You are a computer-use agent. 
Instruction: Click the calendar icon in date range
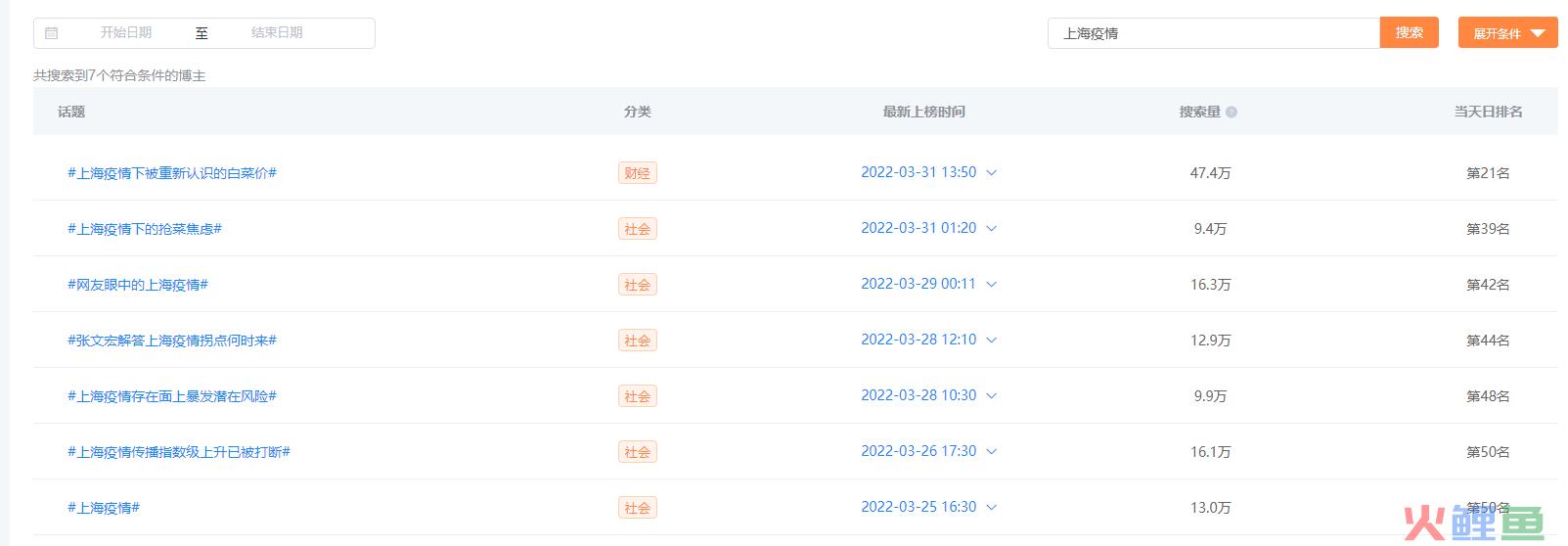(x=52, y=33)
